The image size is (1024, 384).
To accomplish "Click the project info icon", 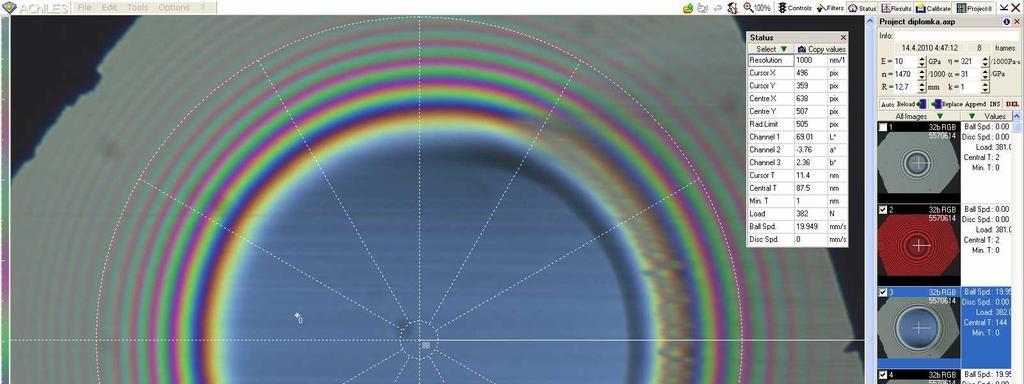I will click(1006, 22).
